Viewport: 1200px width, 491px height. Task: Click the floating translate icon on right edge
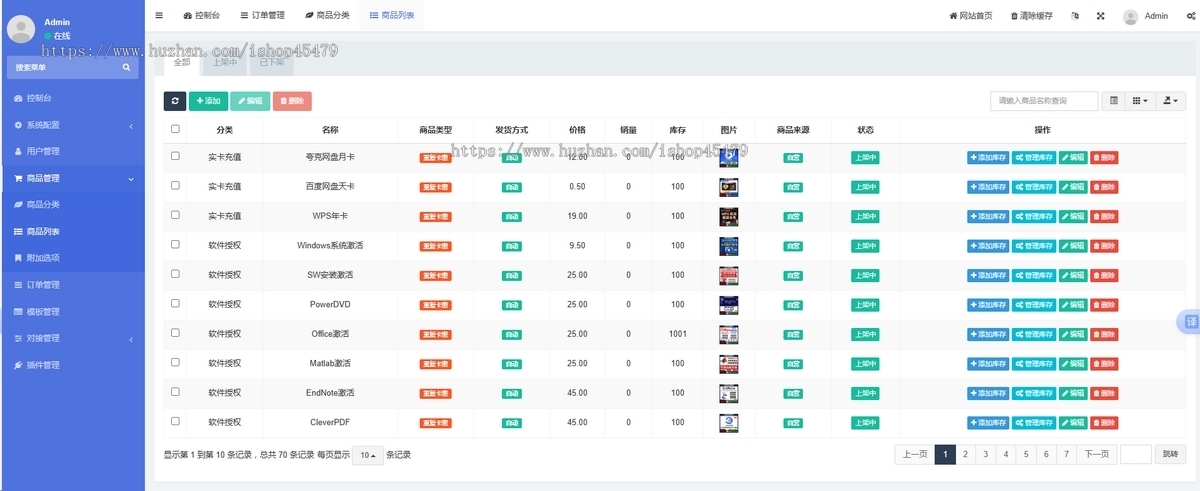click(1190, 321)
